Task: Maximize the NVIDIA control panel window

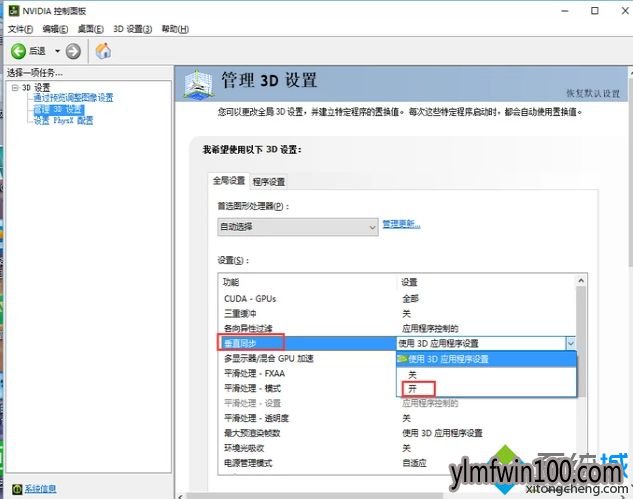Action: click(x=595, y=11)
